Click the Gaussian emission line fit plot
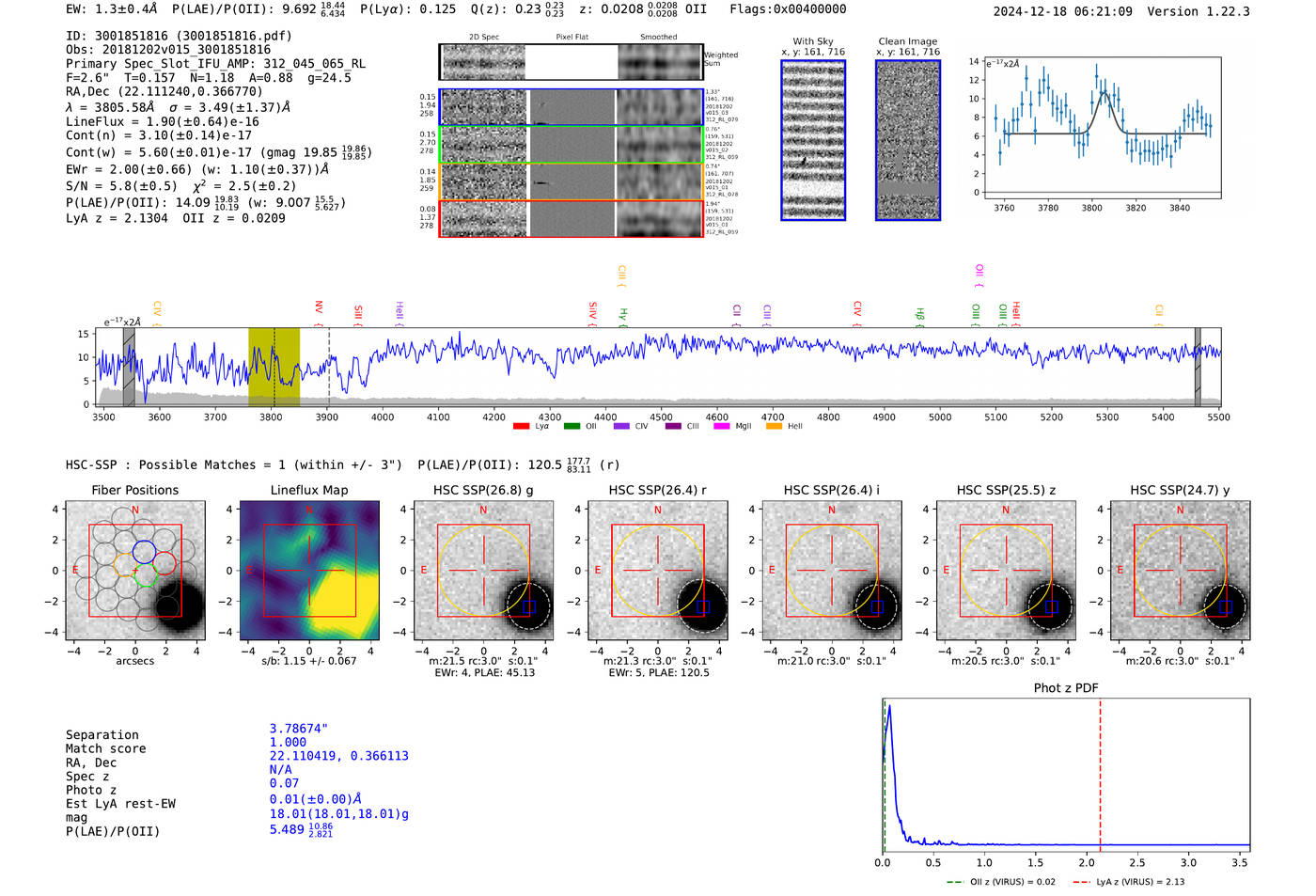Screen dimensions: 1316x896 click(1103, 127)
